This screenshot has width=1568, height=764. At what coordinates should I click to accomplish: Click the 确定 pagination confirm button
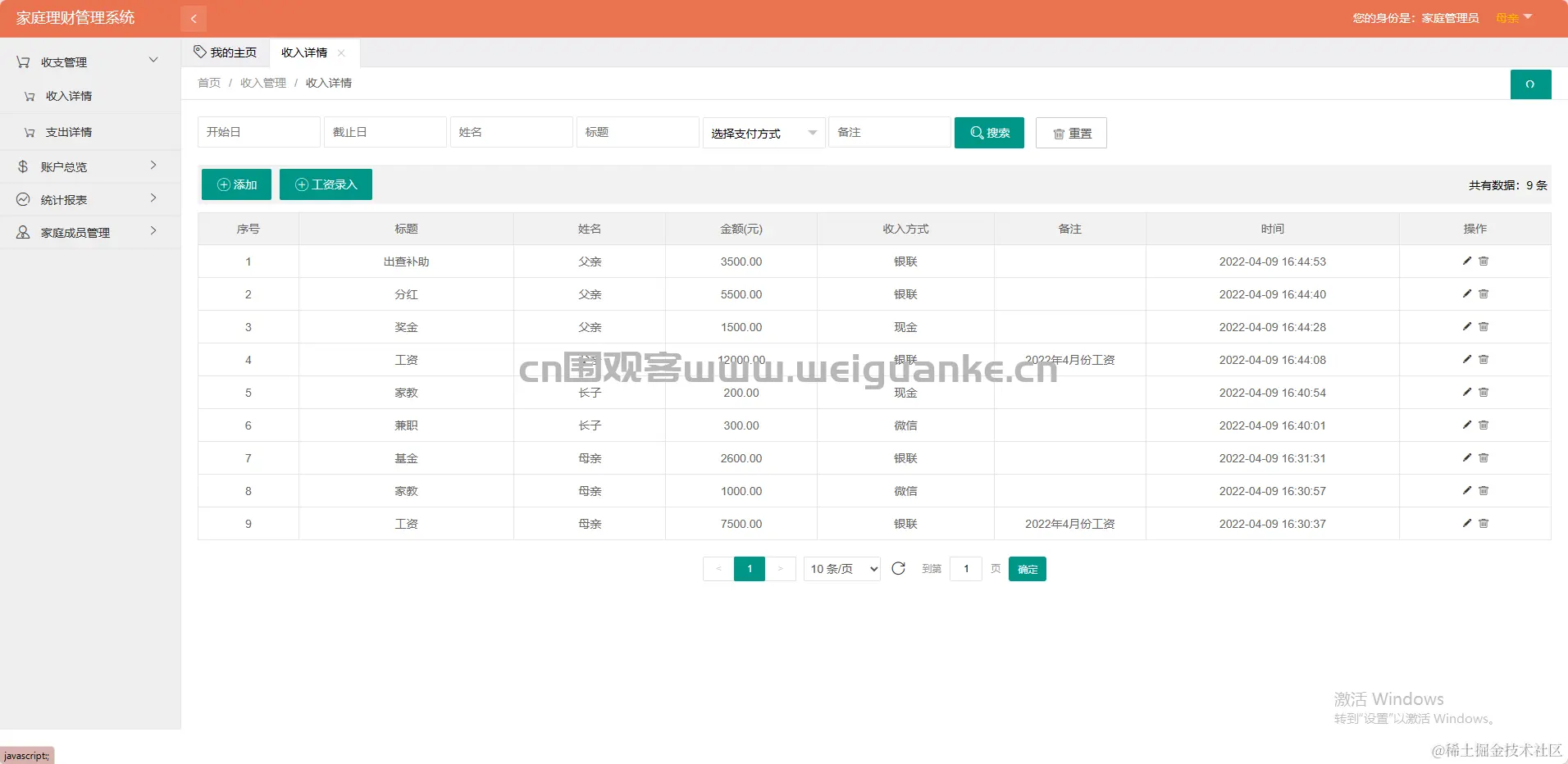click(x=1028, y=569)
